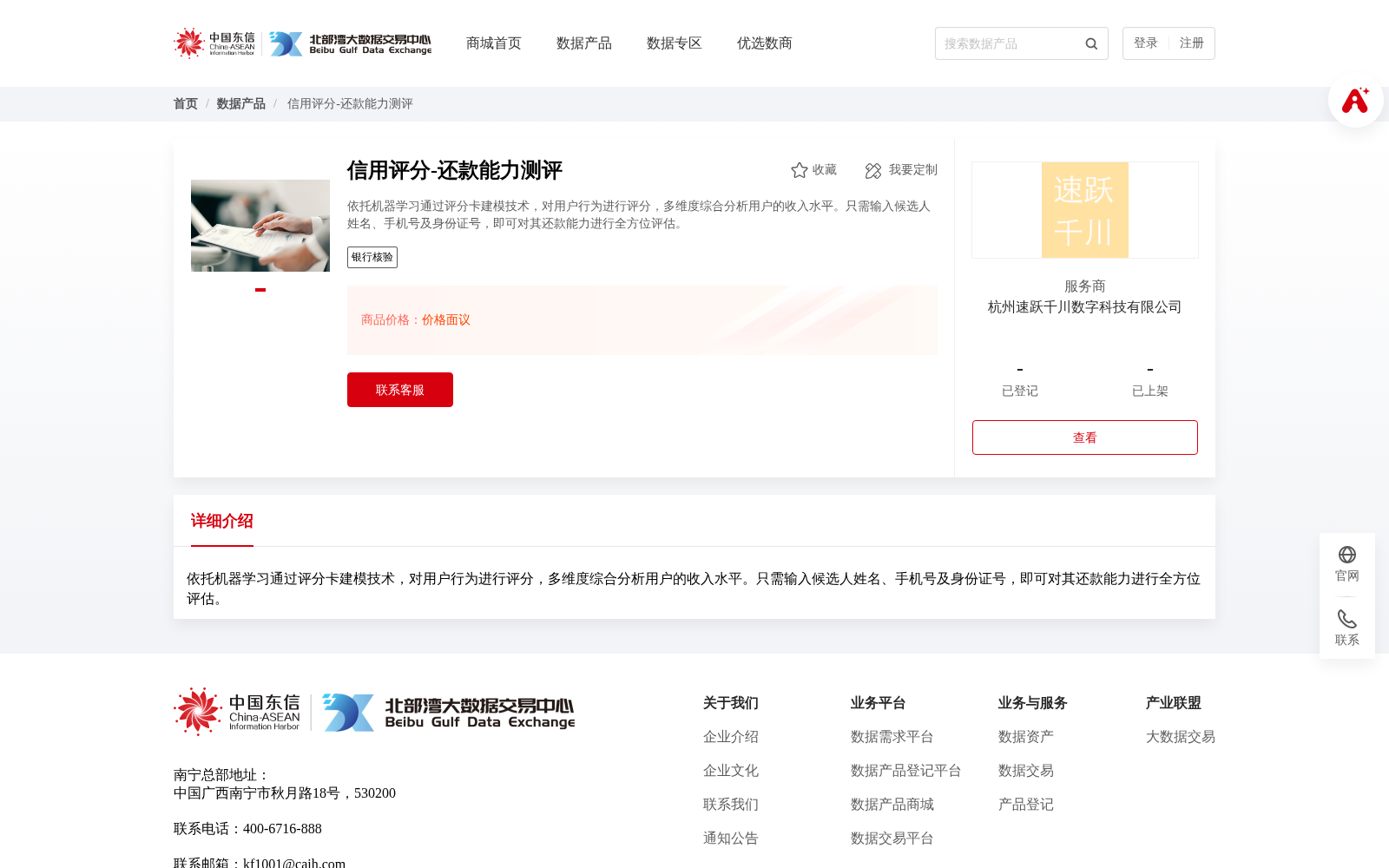
Task: Click 数据交易平台 footer link
Action: pyautogui.click(x=892, y=838)
